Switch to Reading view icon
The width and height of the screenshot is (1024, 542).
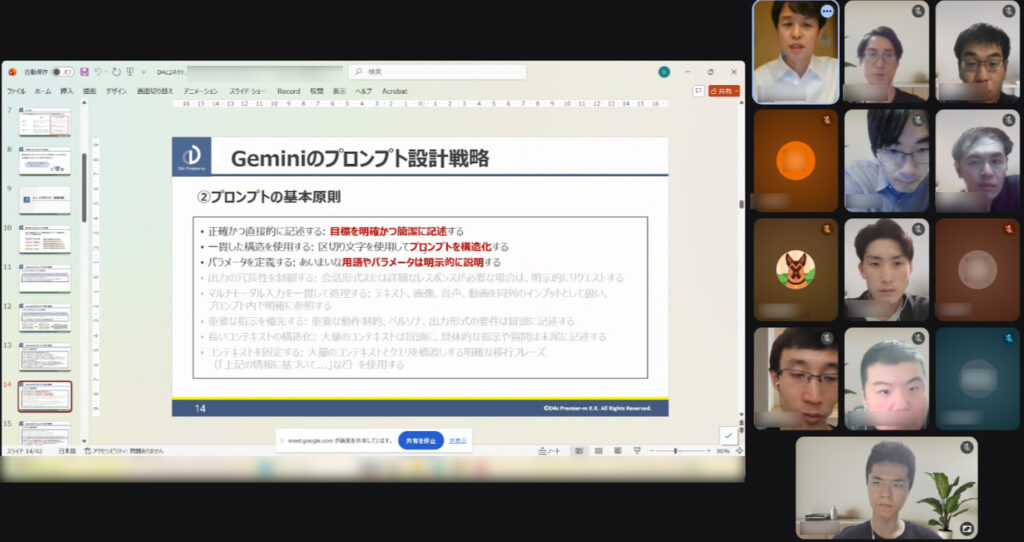(618, 451)
